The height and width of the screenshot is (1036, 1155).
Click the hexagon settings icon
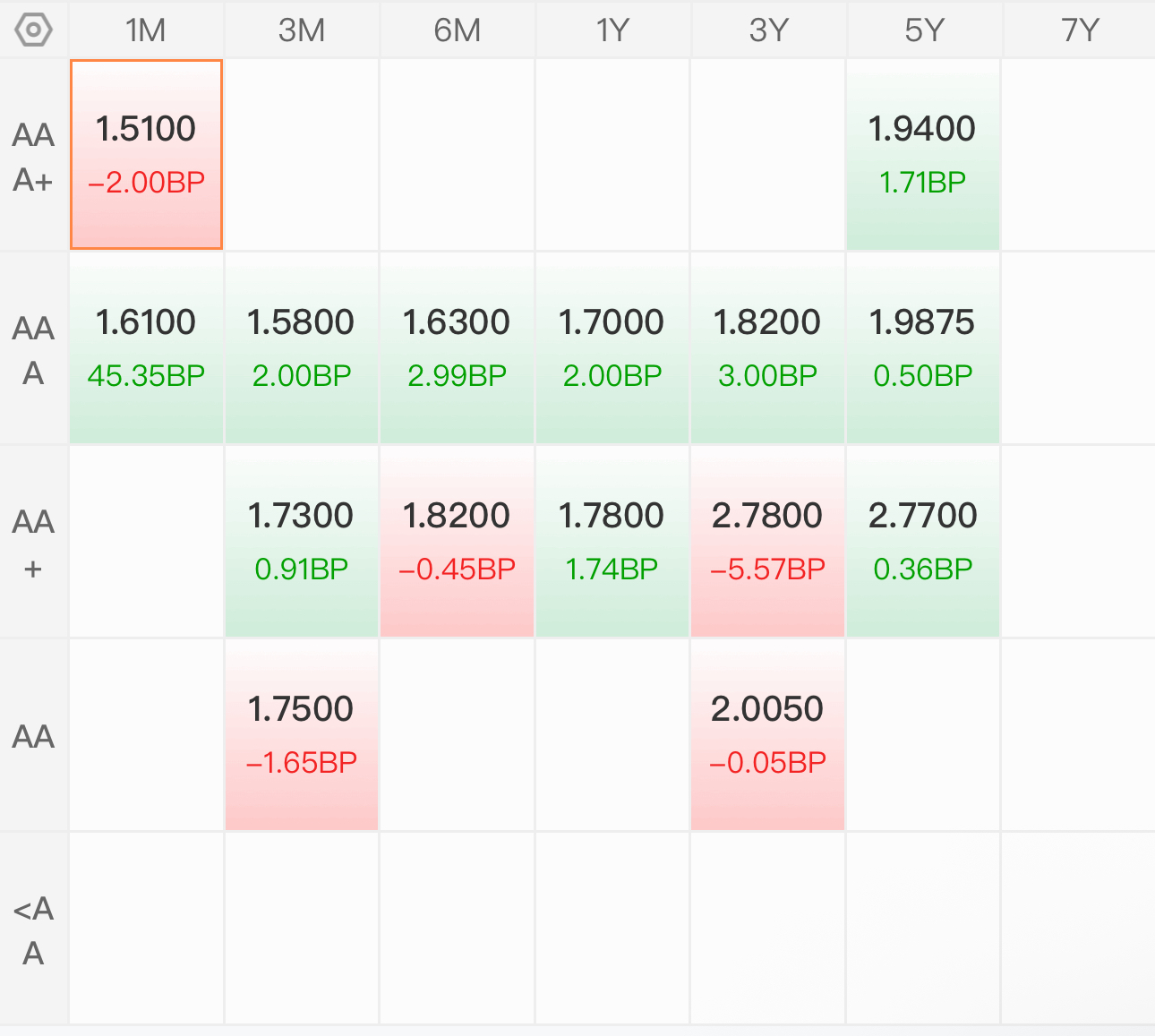(33, 30)
